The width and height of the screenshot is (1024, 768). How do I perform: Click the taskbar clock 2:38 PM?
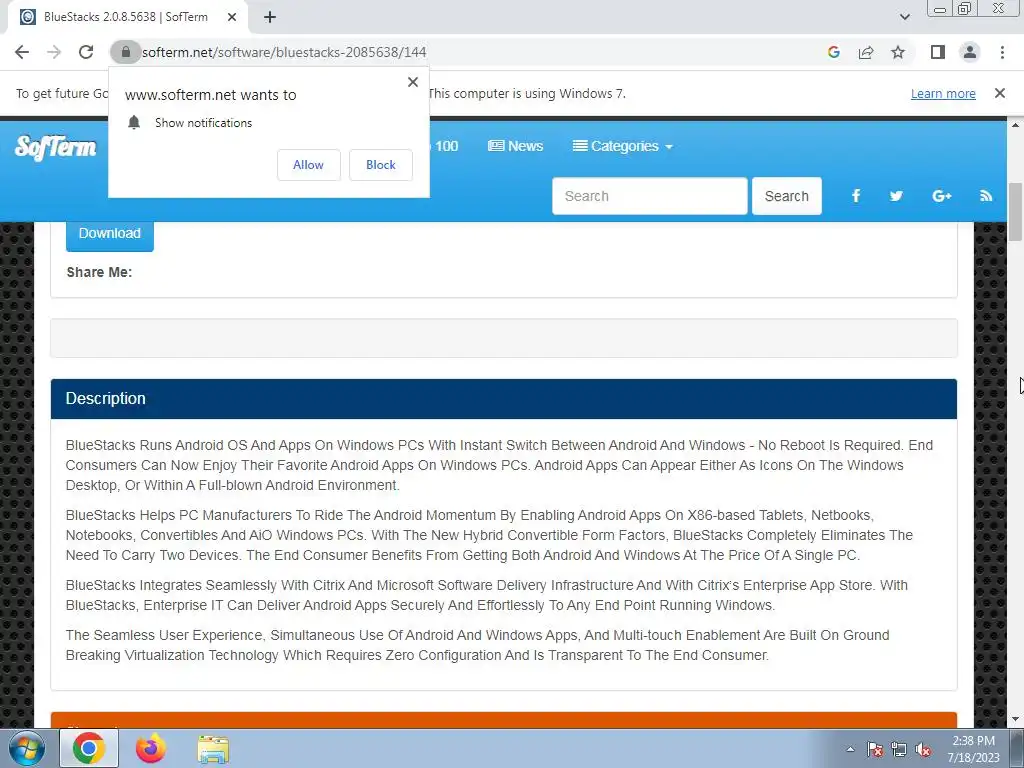tap(973, 741)
